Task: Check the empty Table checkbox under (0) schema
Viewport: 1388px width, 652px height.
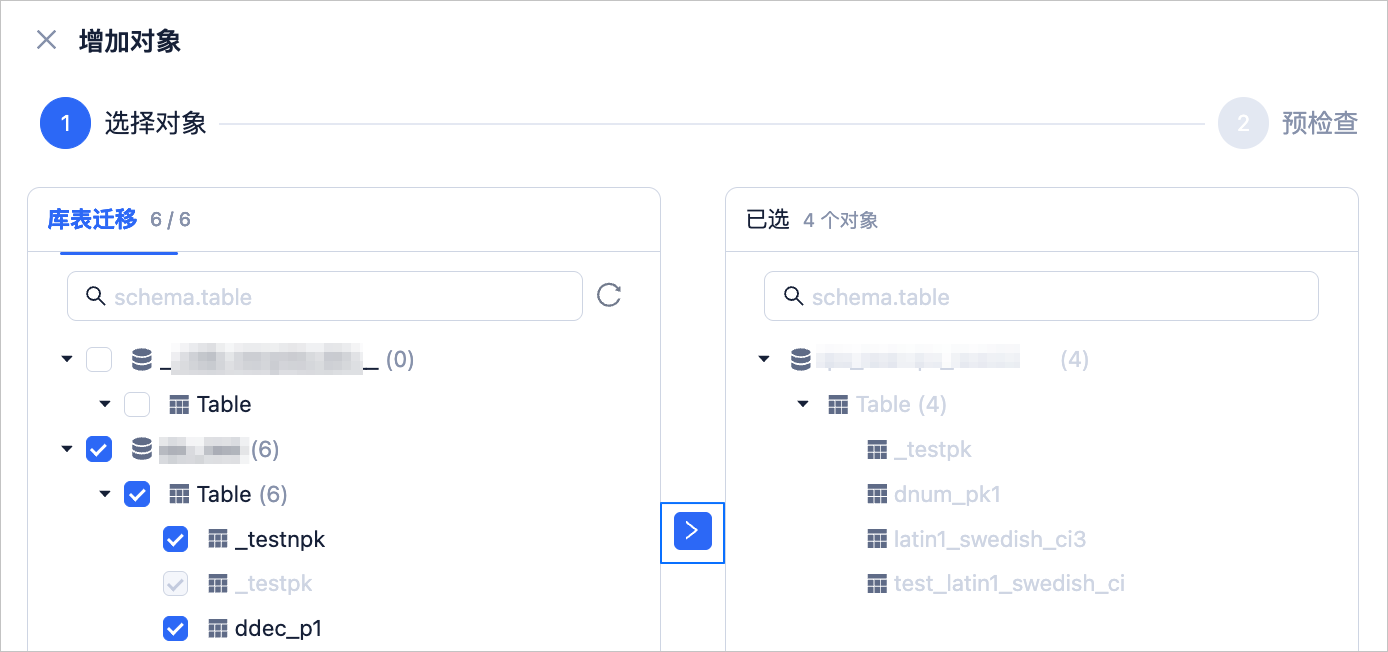Action: [137, 404]
